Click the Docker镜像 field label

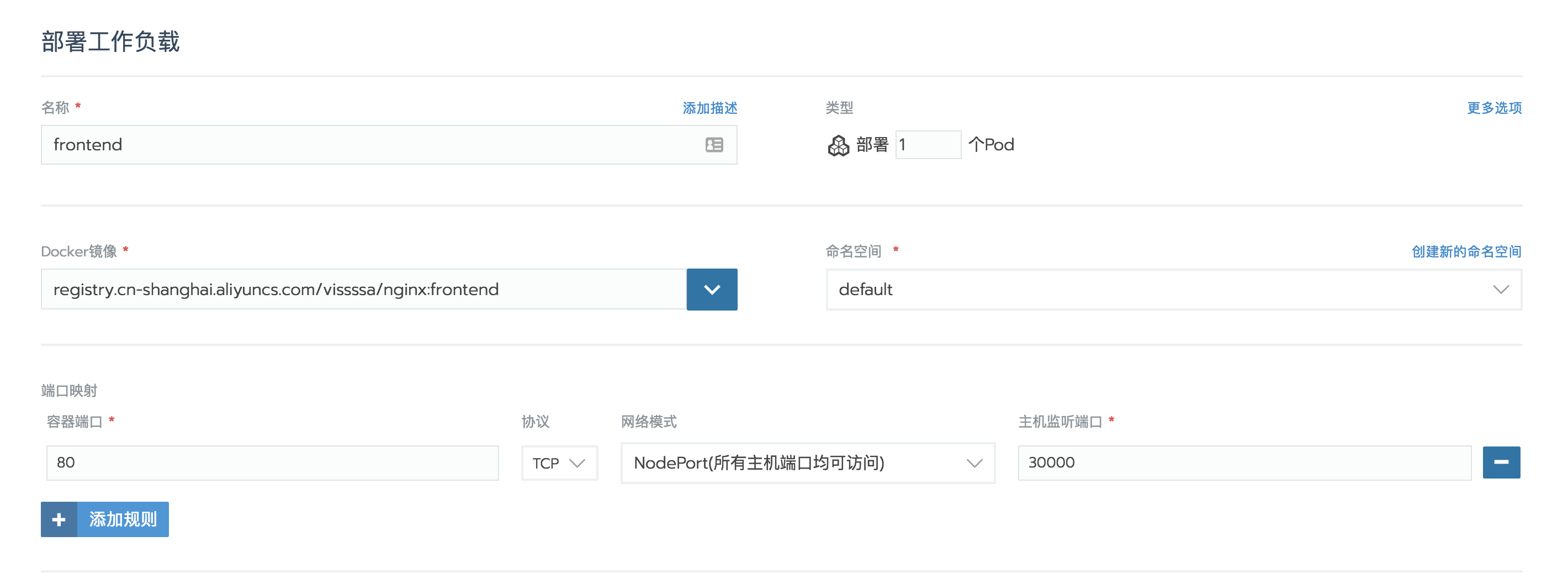tap(78, 251)
